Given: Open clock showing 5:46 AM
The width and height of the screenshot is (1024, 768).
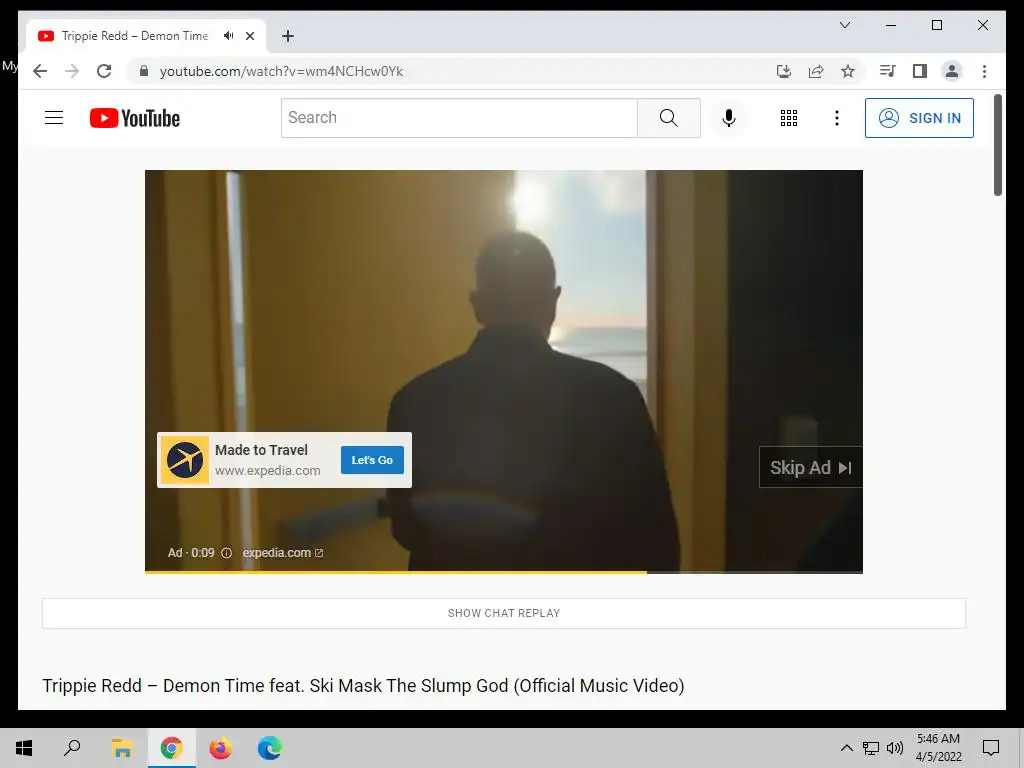Looking at the screenshot, I should coord(938,748).
